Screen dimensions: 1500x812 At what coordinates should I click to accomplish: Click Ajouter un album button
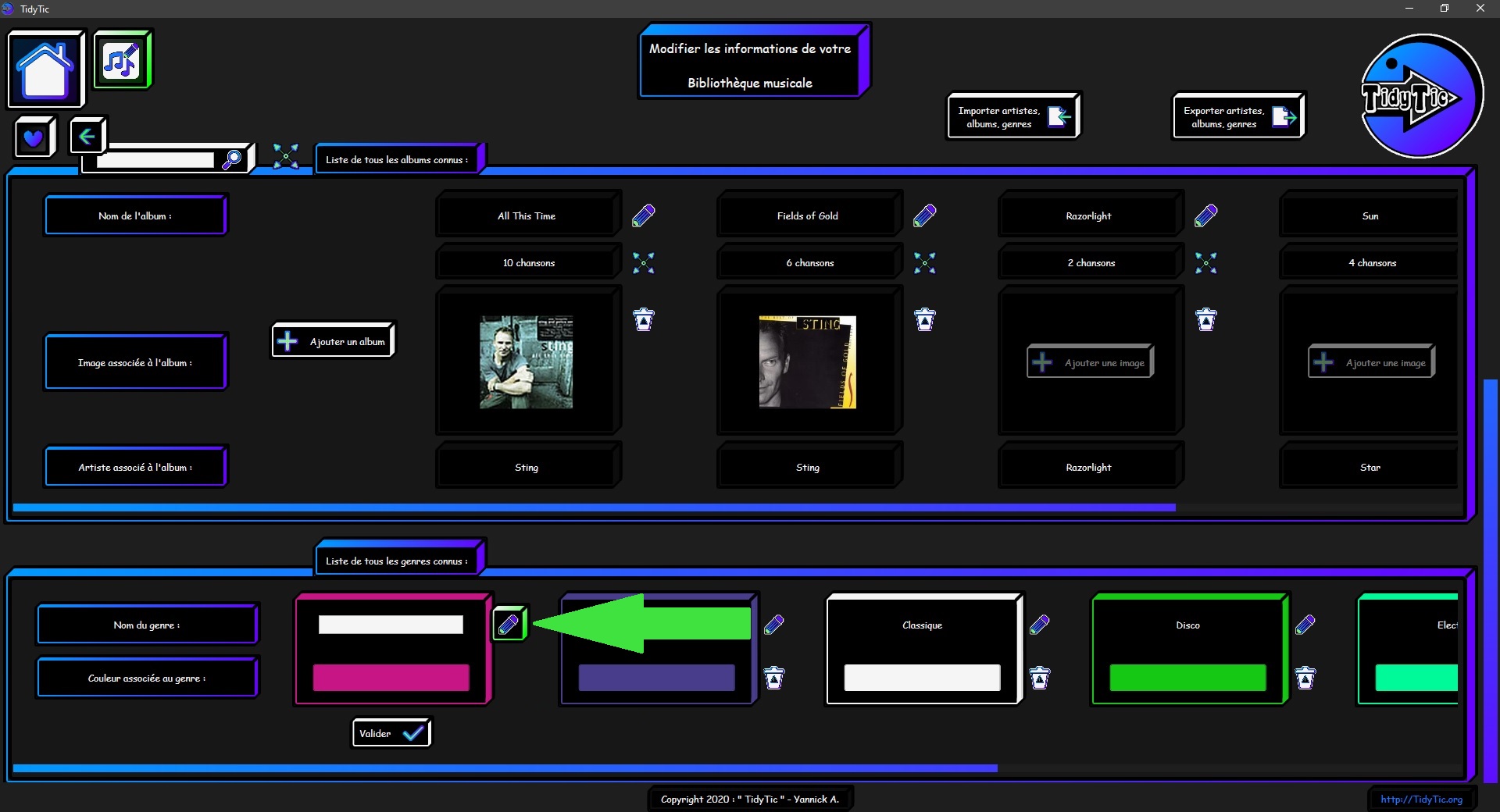334,341
